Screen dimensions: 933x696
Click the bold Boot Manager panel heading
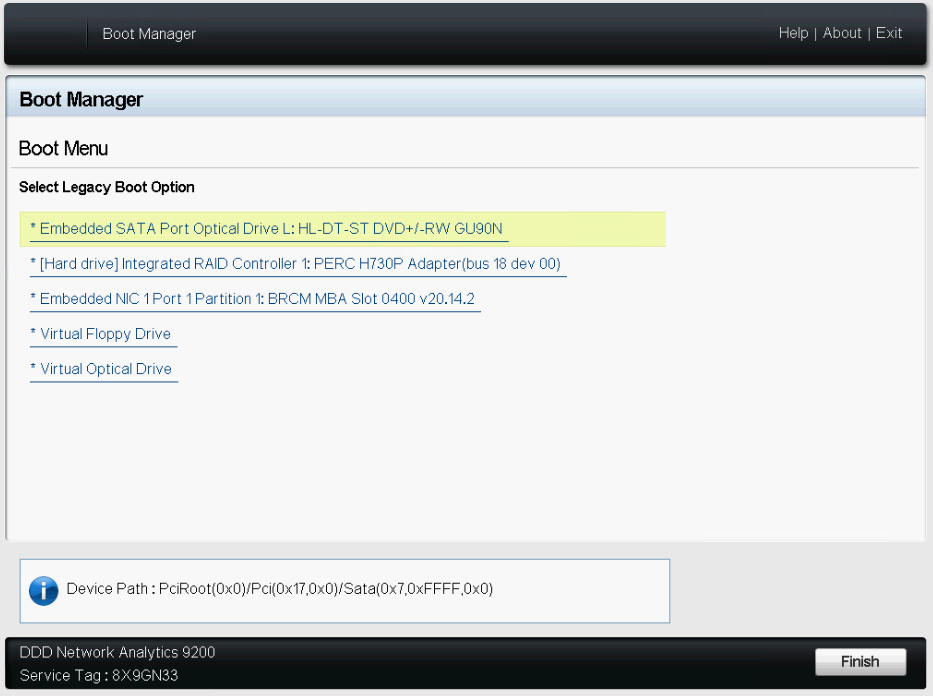(81, 100)
